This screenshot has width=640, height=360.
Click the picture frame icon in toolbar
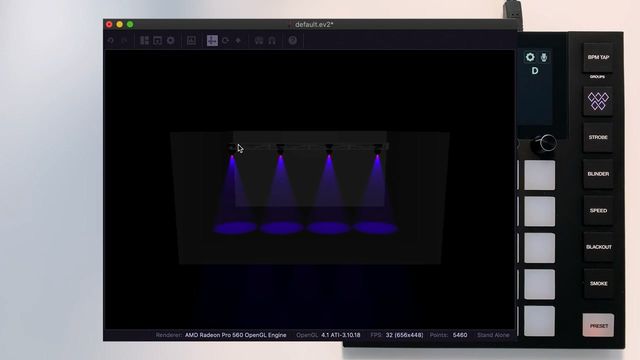click(x=191, y=40)
